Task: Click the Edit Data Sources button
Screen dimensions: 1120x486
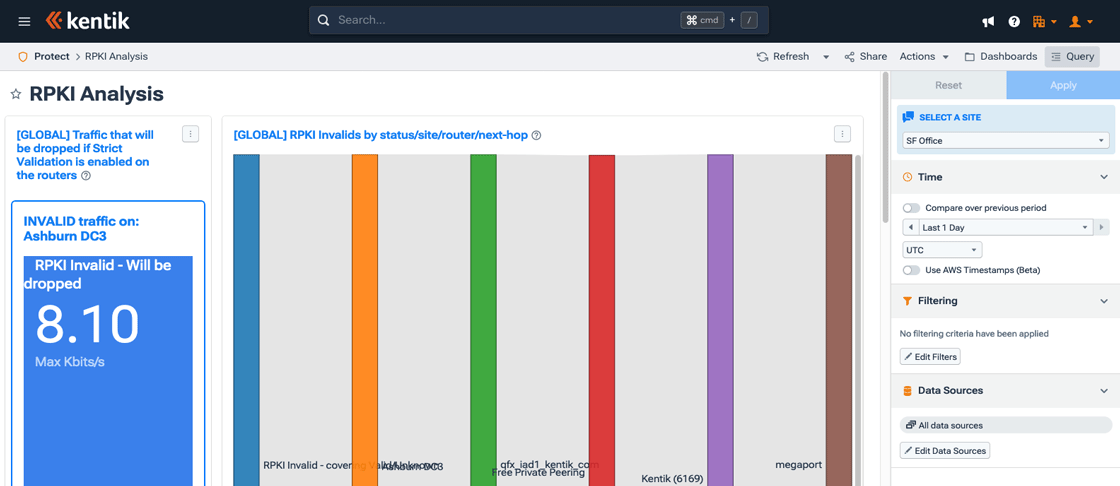Action: 944,450
